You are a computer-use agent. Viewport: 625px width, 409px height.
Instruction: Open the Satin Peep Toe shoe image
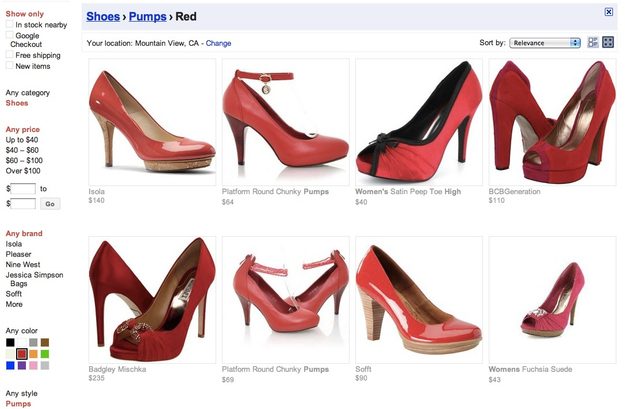(x=419, y=122)
